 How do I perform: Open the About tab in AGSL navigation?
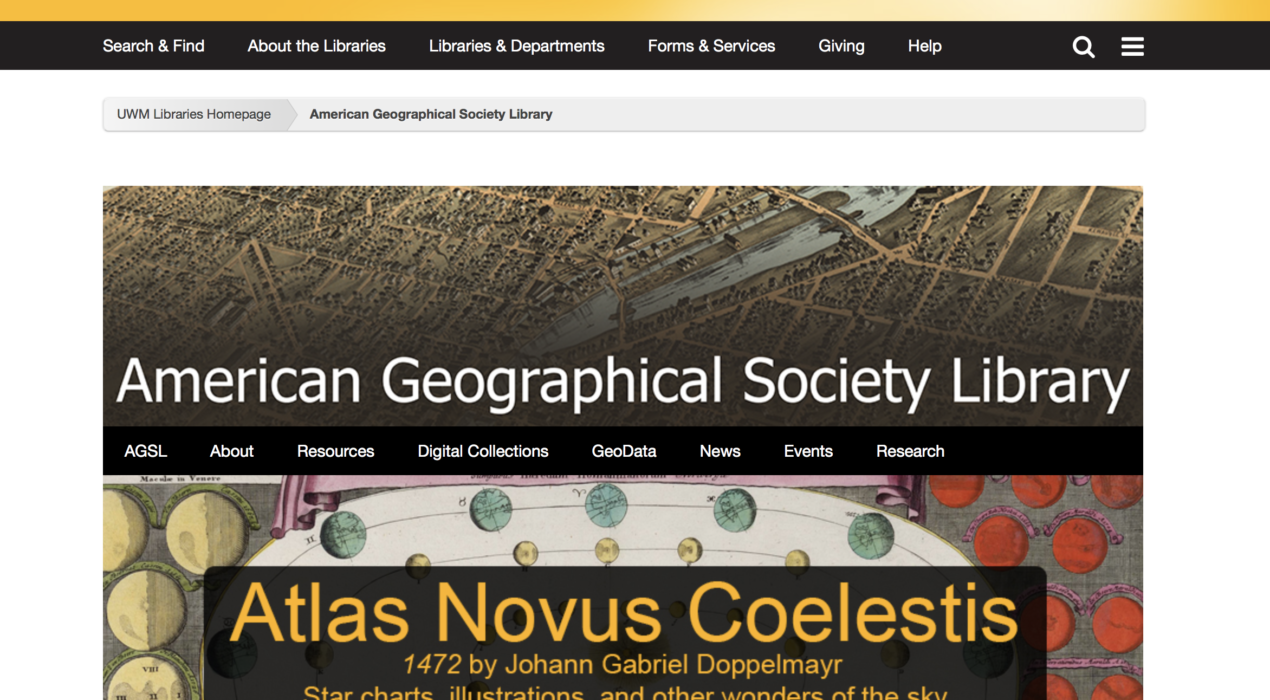click(232, 451)
